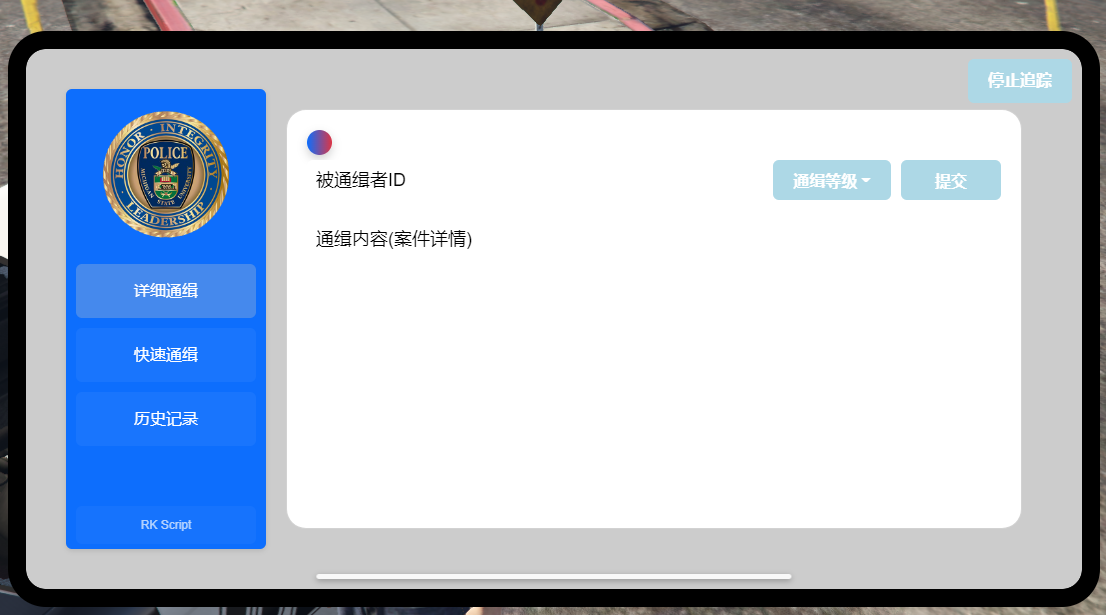Focus the 被通缉者ID input field
The width and height of the screenshot is (1106, 615).
pyautogui.click(x=536, y=181)
